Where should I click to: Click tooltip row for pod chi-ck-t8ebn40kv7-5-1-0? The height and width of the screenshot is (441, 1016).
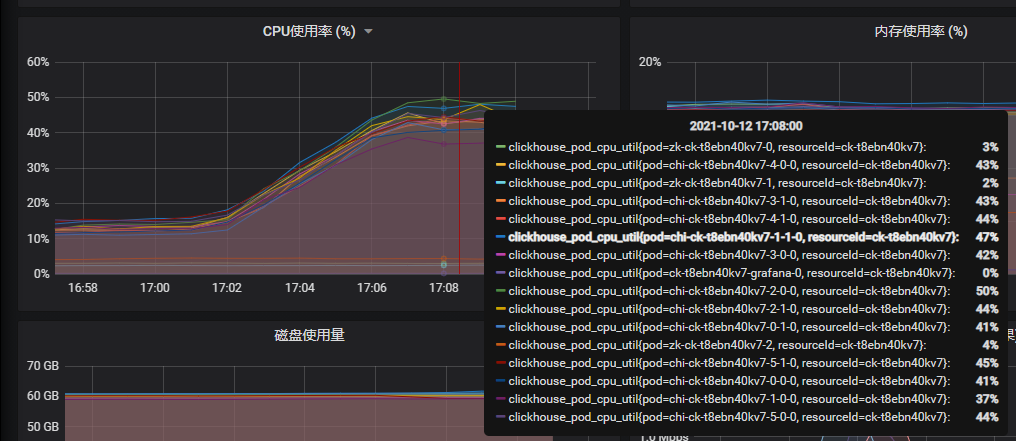pyautogui.click(x=746, y=363)
